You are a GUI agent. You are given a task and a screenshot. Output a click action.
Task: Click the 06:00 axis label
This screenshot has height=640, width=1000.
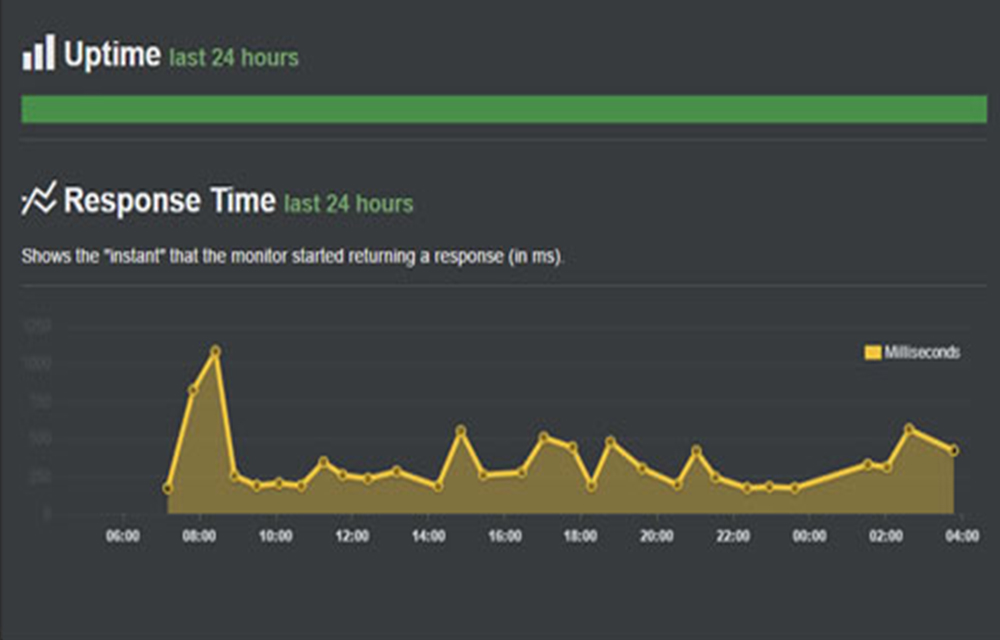pyautogui.click(x=122, y=536)
